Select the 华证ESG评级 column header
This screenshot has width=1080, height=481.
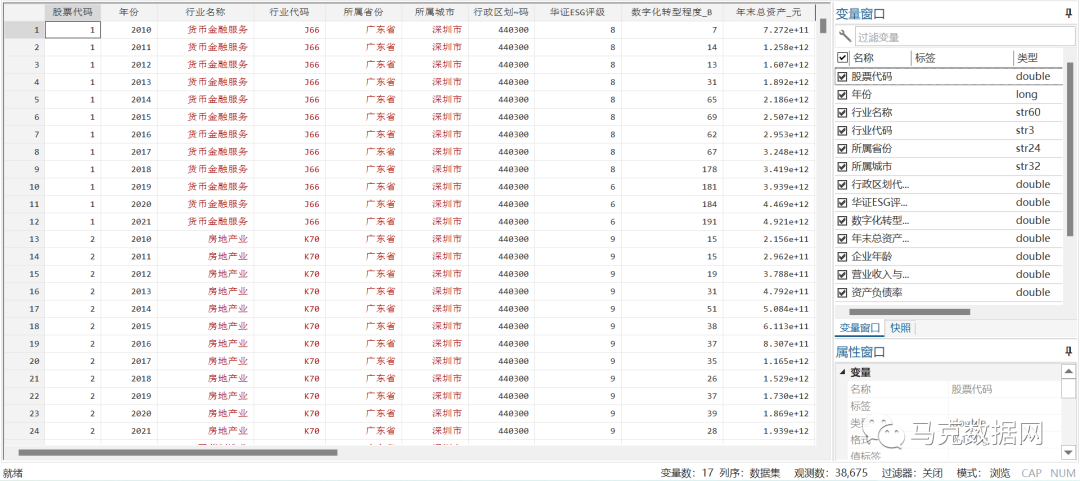pyautogui.click(x=577, y=12)
